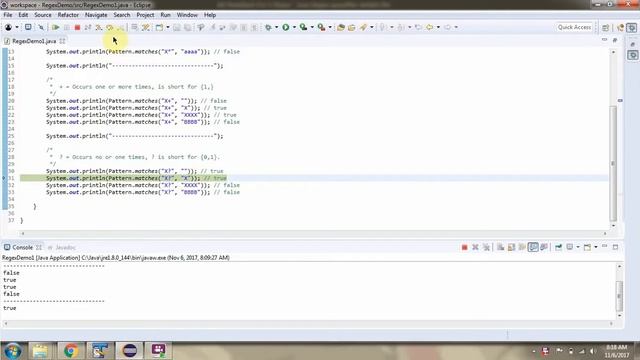The height and width of the screenshot is (360, 640).
Task: Open the Search toolbar dropdown arrow
Action: click(x=372, y=27)
